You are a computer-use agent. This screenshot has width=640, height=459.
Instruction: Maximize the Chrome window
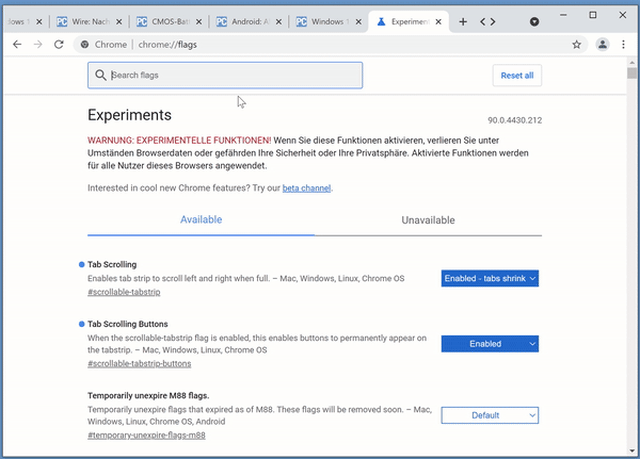593,15
